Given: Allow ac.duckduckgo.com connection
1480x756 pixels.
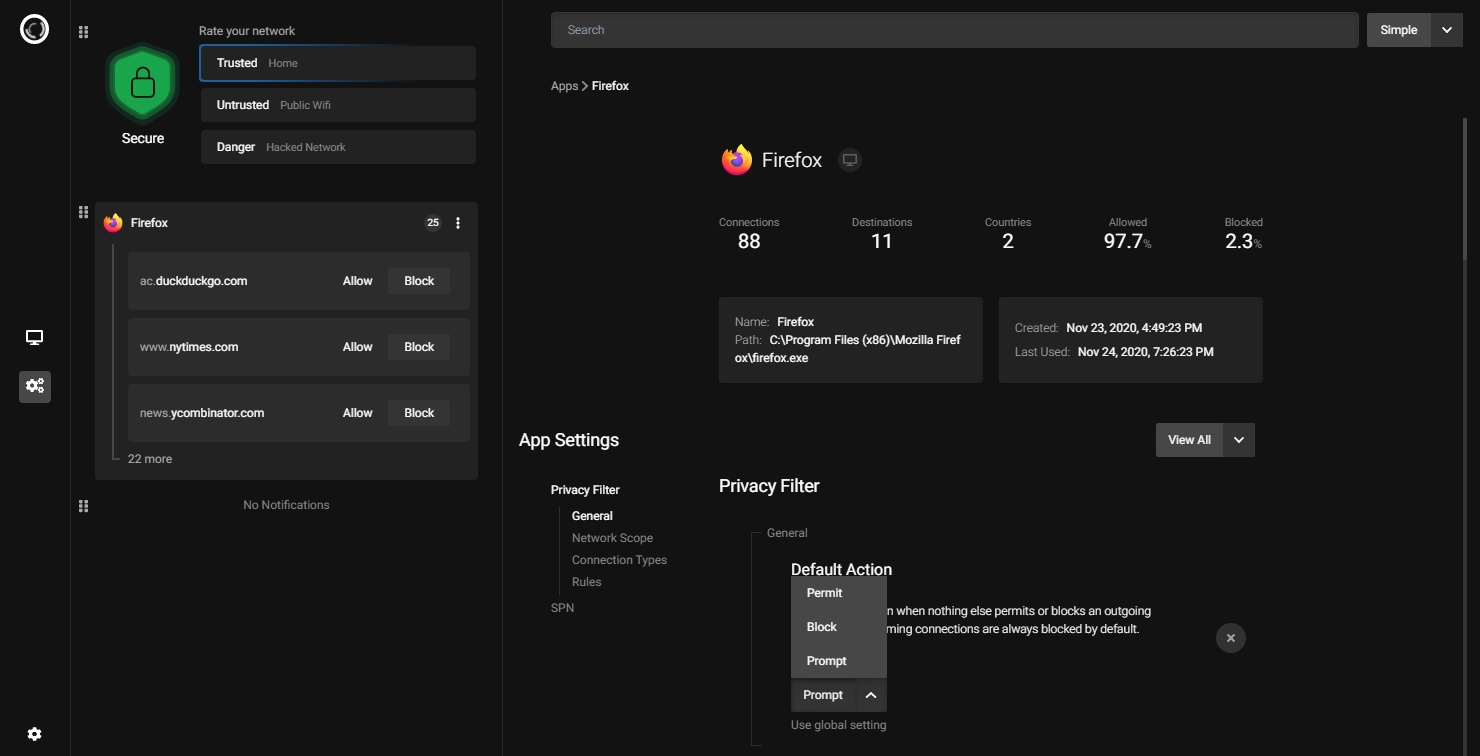Looking at the screenshot, I should (358, 281).
